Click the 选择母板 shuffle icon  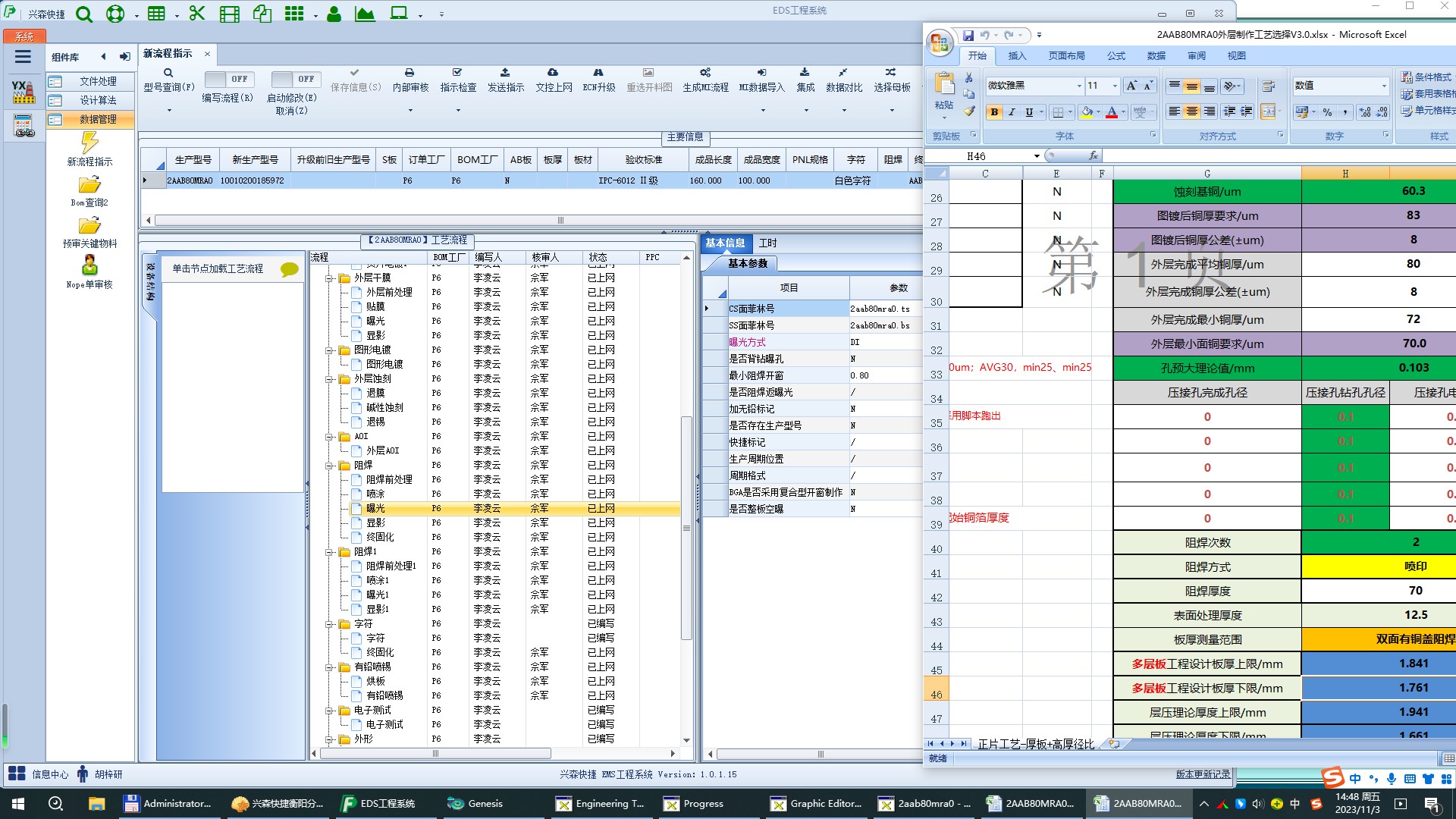[890, 73]
